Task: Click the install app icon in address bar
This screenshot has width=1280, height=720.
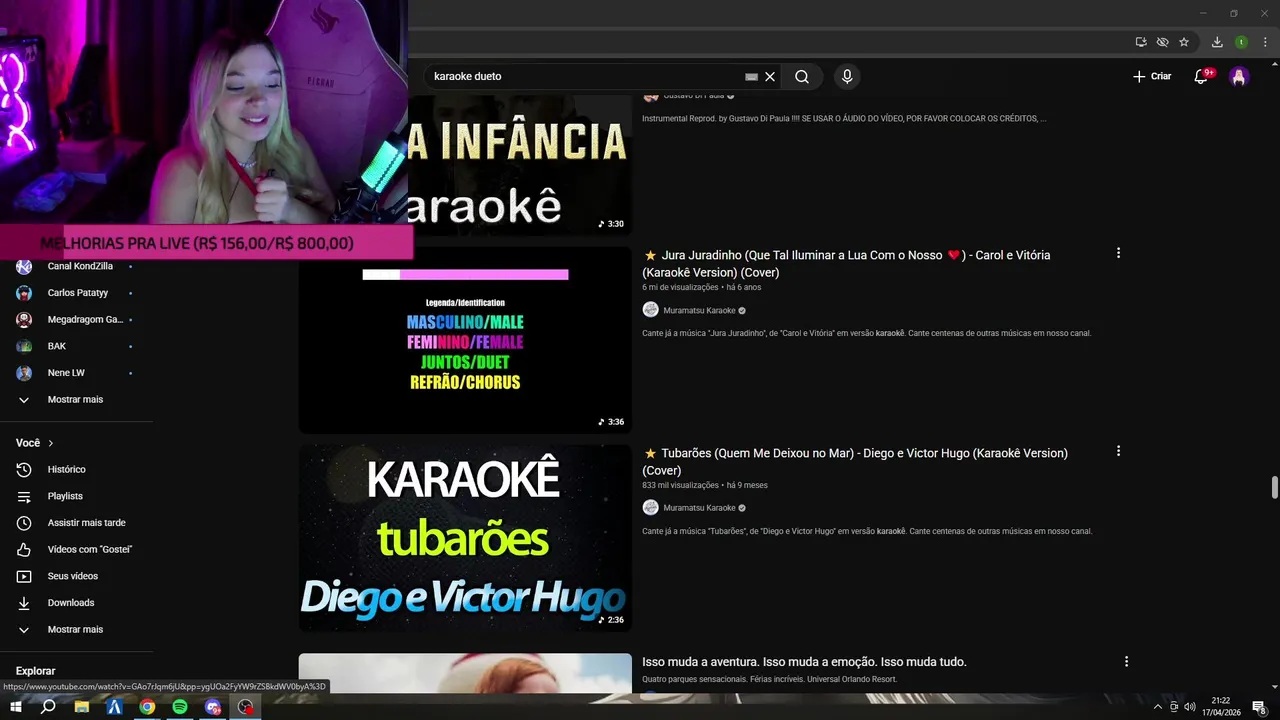Action: (x=1141, y=42)
